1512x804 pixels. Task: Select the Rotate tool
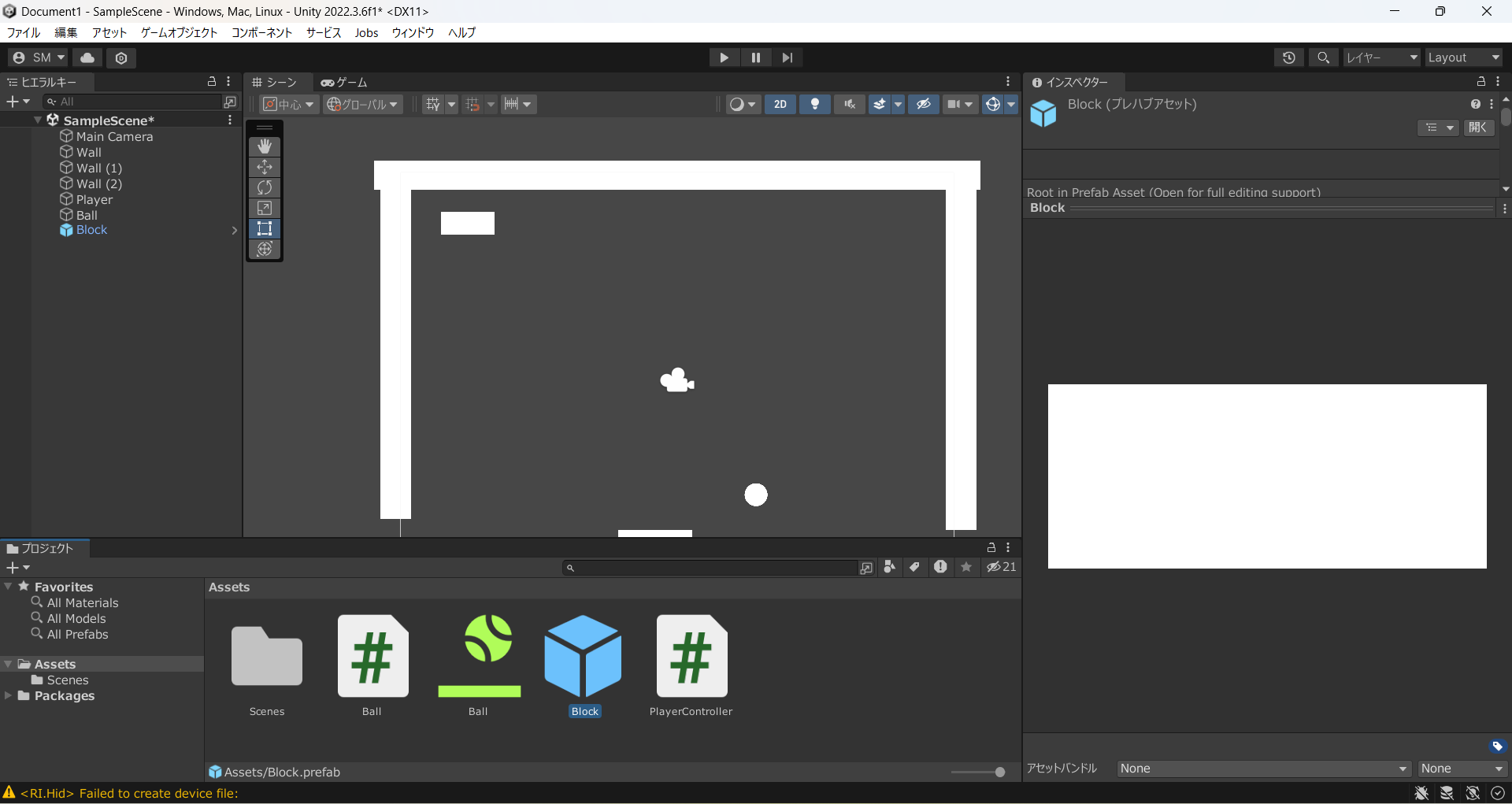pyautogui.click(x=265, y=187)
